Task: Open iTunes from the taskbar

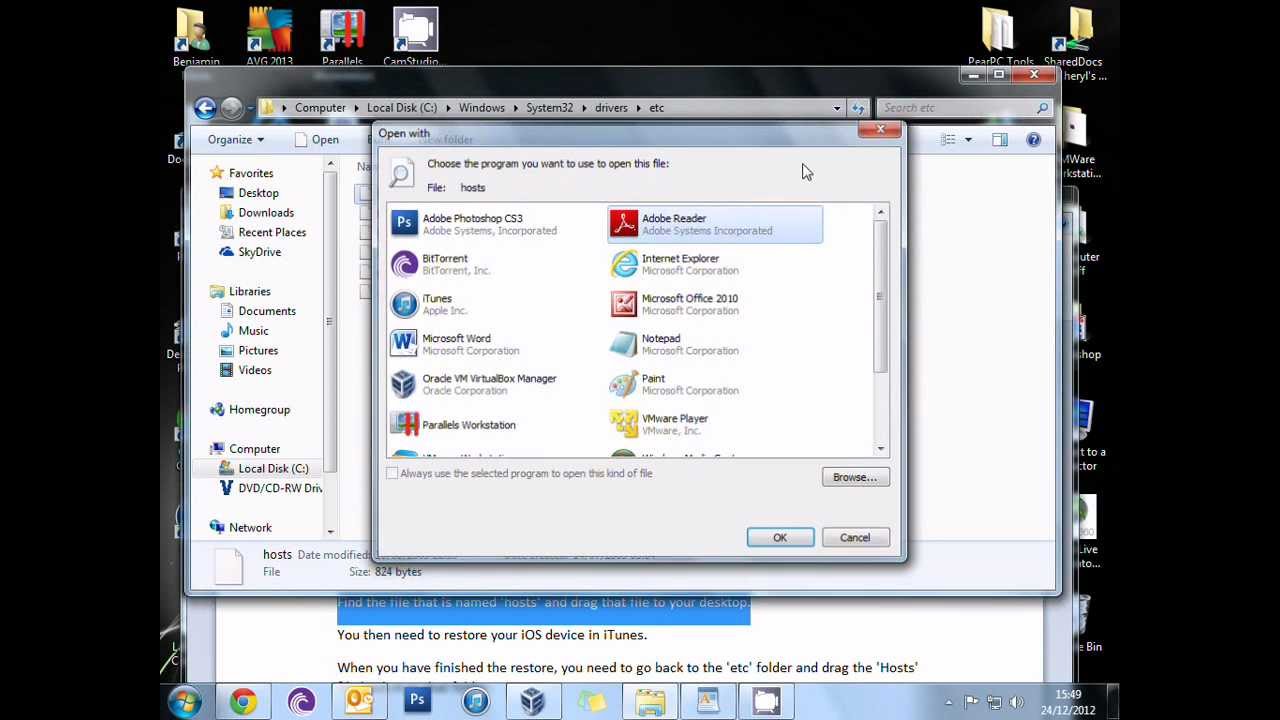Action: coord(475,702)
